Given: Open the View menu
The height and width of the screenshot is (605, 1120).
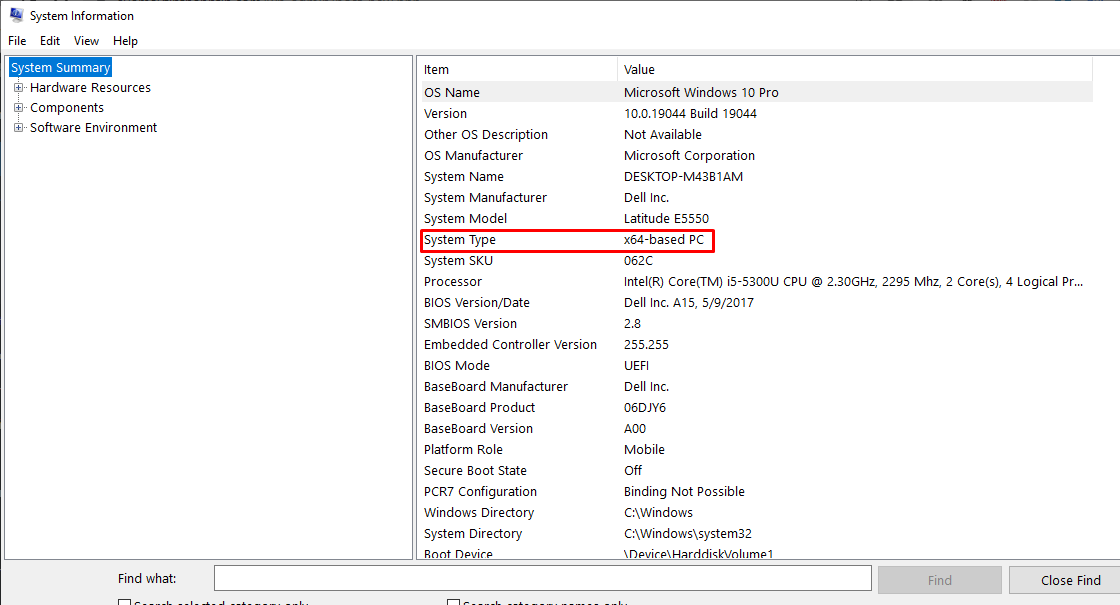Looking at the screenshot, I should click(86, 41).
